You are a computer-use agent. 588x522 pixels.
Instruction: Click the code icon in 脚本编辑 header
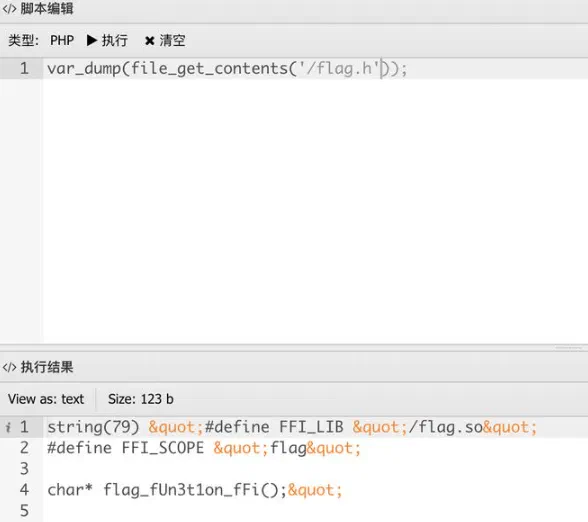point(9,9)
